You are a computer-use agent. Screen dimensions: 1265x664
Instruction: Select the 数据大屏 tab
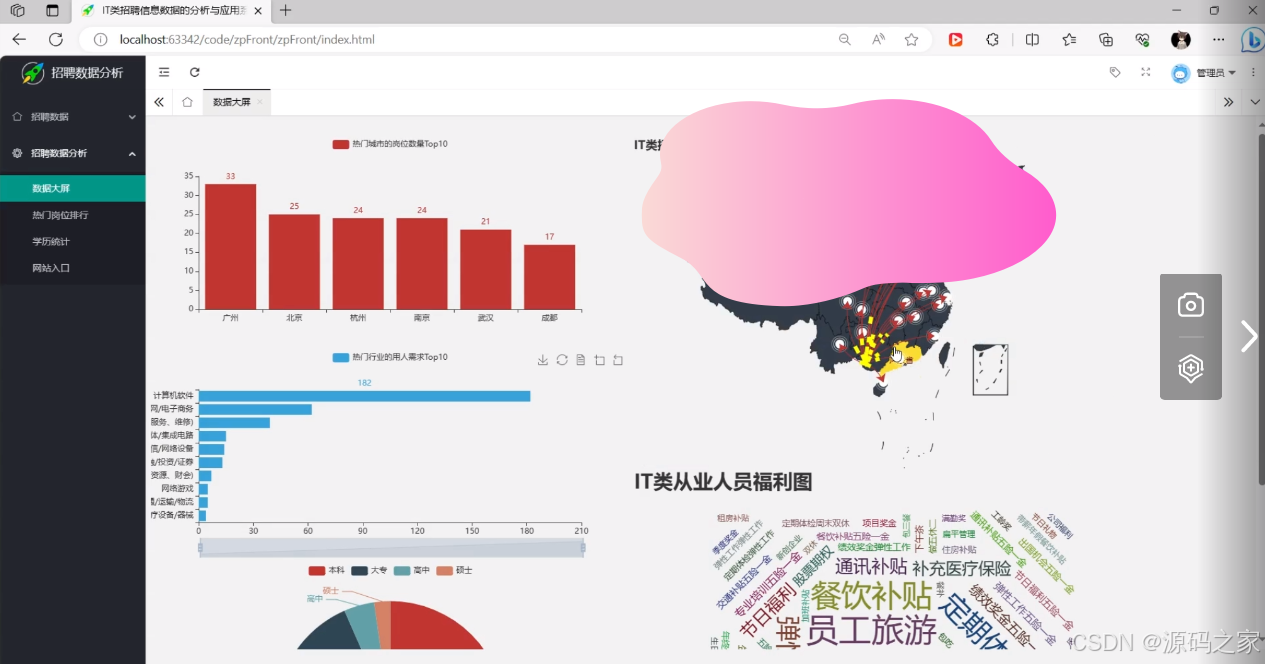pyautogui.click(x=231, y=101)
